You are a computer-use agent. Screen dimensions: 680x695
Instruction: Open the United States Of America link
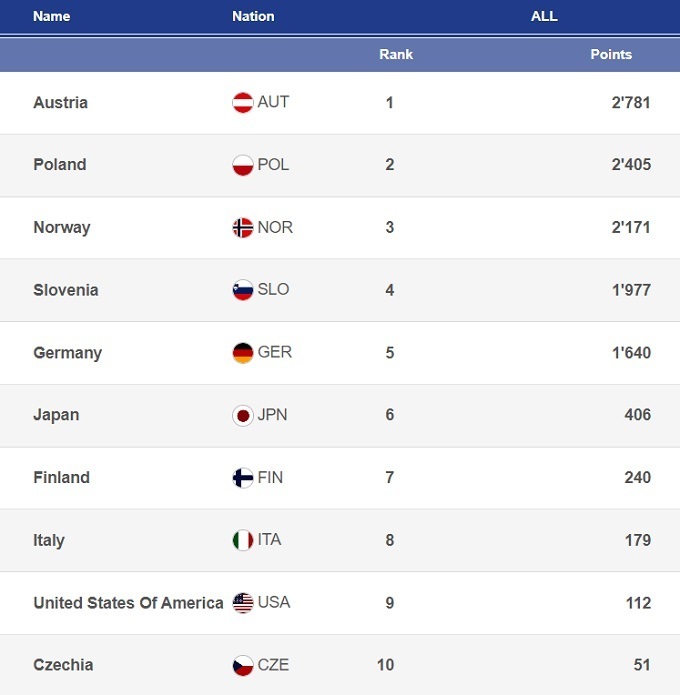point(128,603)
